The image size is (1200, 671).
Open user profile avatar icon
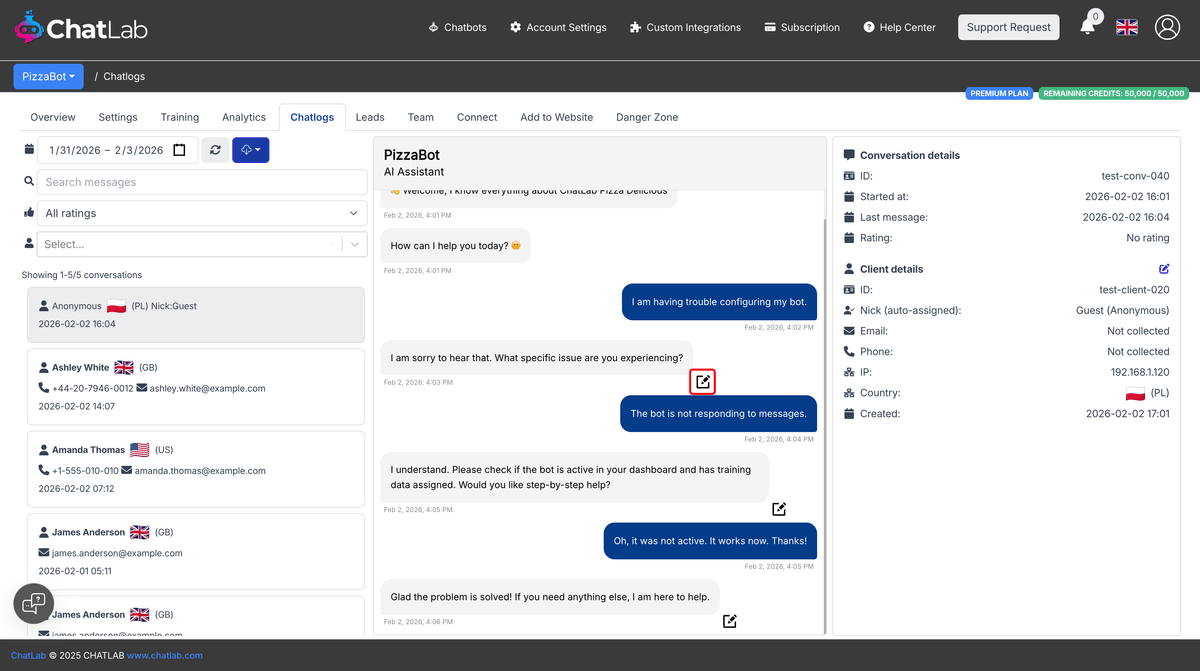(1167, 27)
